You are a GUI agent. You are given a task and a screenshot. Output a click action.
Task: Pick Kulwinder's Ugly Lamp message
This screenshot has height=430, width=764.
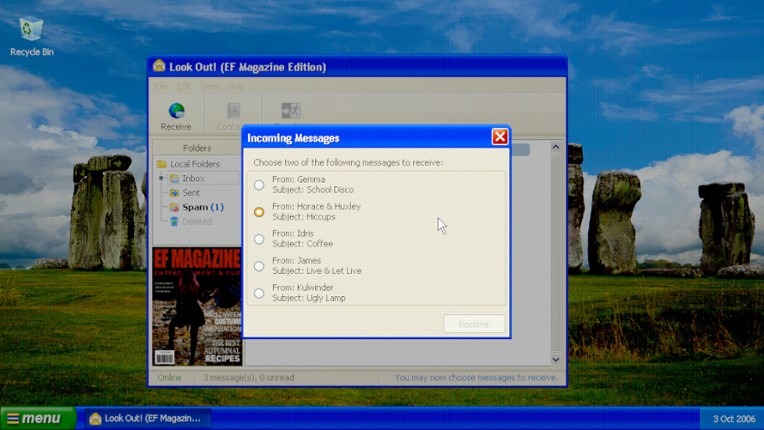click(x=259, y=293)
